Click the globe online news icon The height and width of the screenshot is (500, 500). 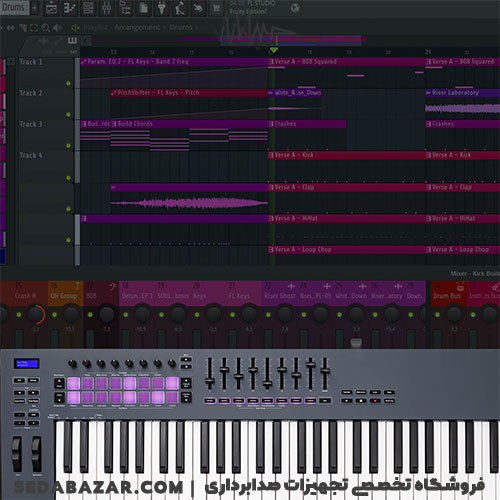[295, 8]
